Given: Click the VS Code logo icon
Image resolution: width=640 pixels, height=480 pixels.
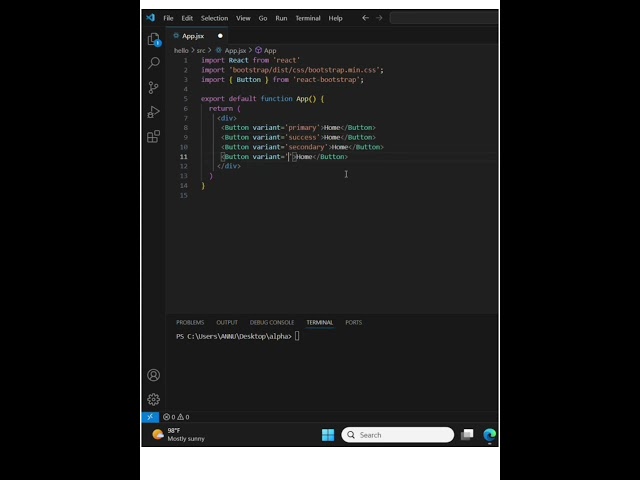Looking at the screenshot, I should [151, 18].
